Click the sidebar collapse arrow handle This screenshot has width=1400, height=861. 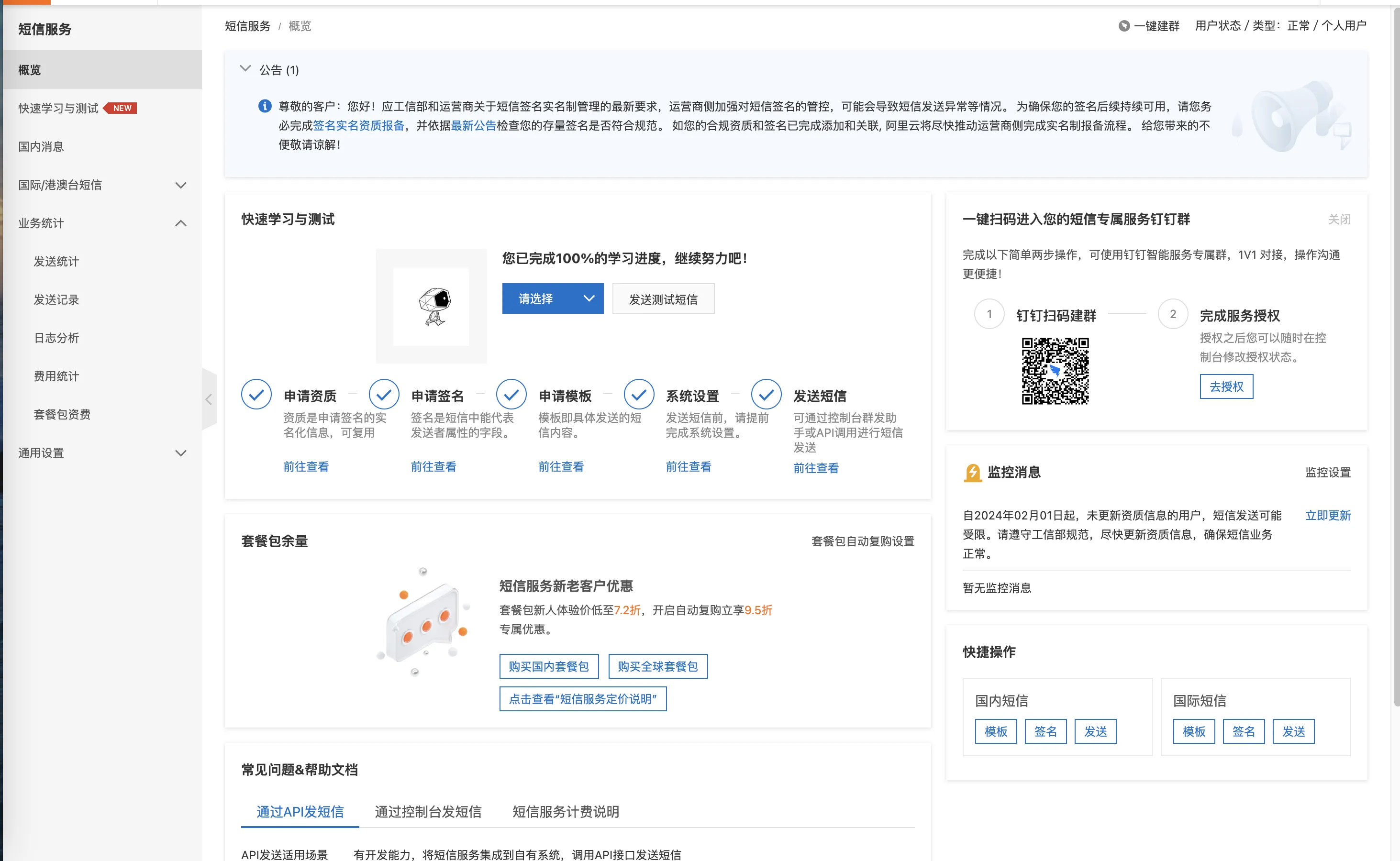click(209, 400)
